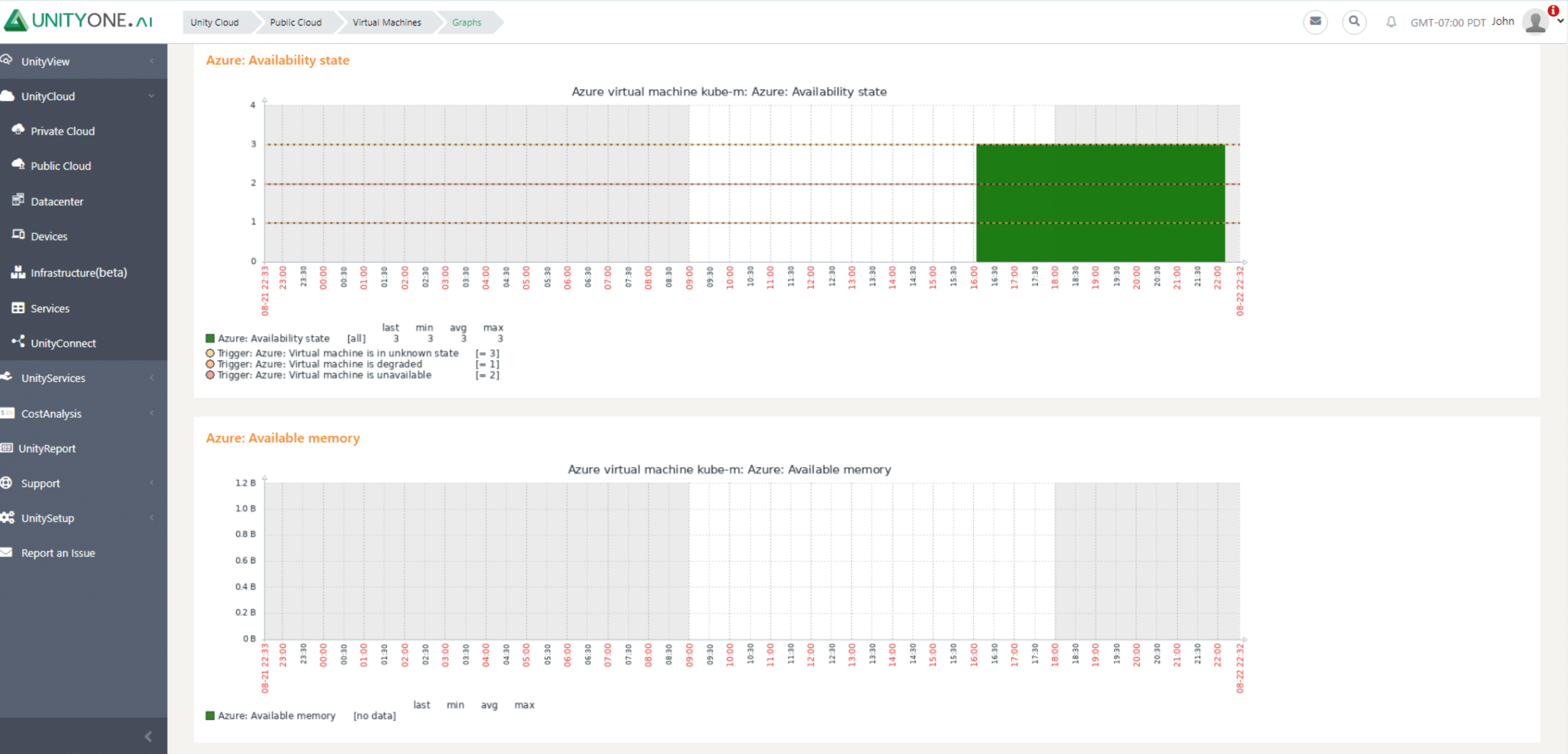The width and height of the screenshot is (1568, 754).
Task: Click the UnityOne.ai logo
Action: pos(78,20)
